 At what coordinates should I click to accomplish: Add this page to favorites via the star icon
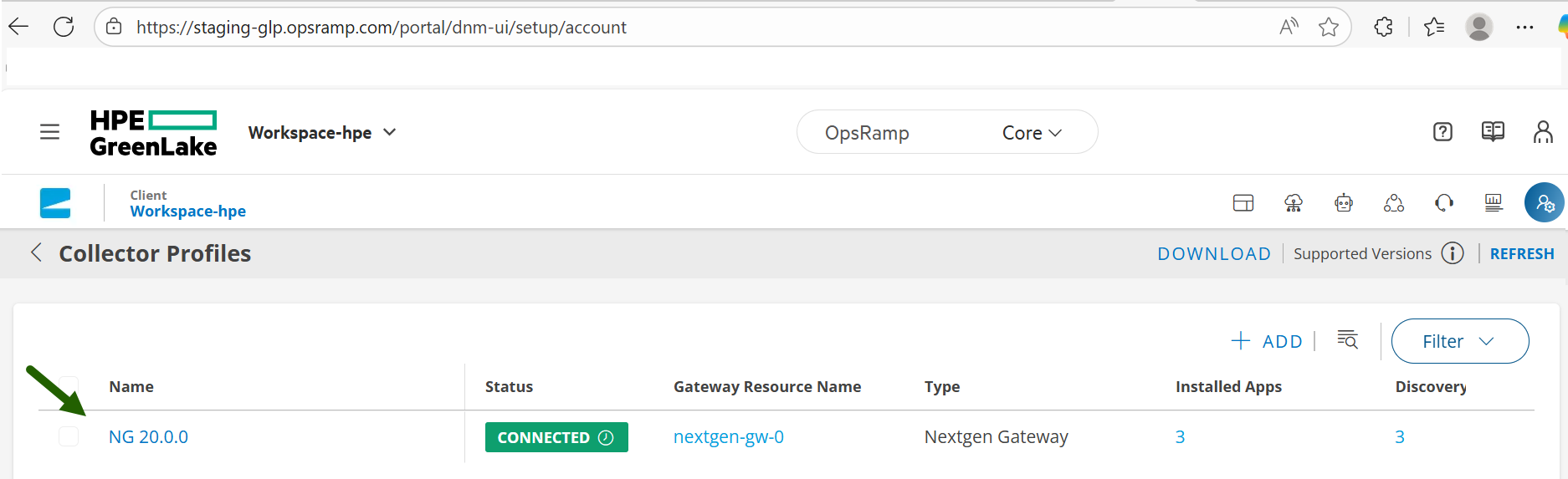point(1329,28)
